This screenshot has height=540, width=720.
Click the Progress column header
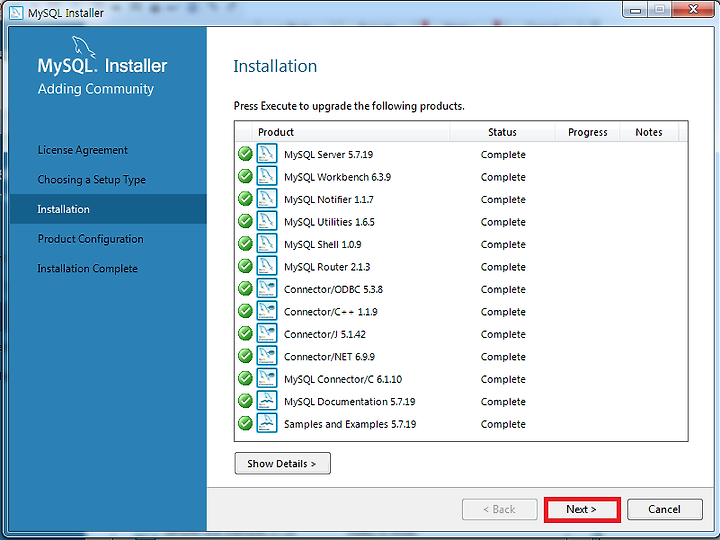pos(588,132)
